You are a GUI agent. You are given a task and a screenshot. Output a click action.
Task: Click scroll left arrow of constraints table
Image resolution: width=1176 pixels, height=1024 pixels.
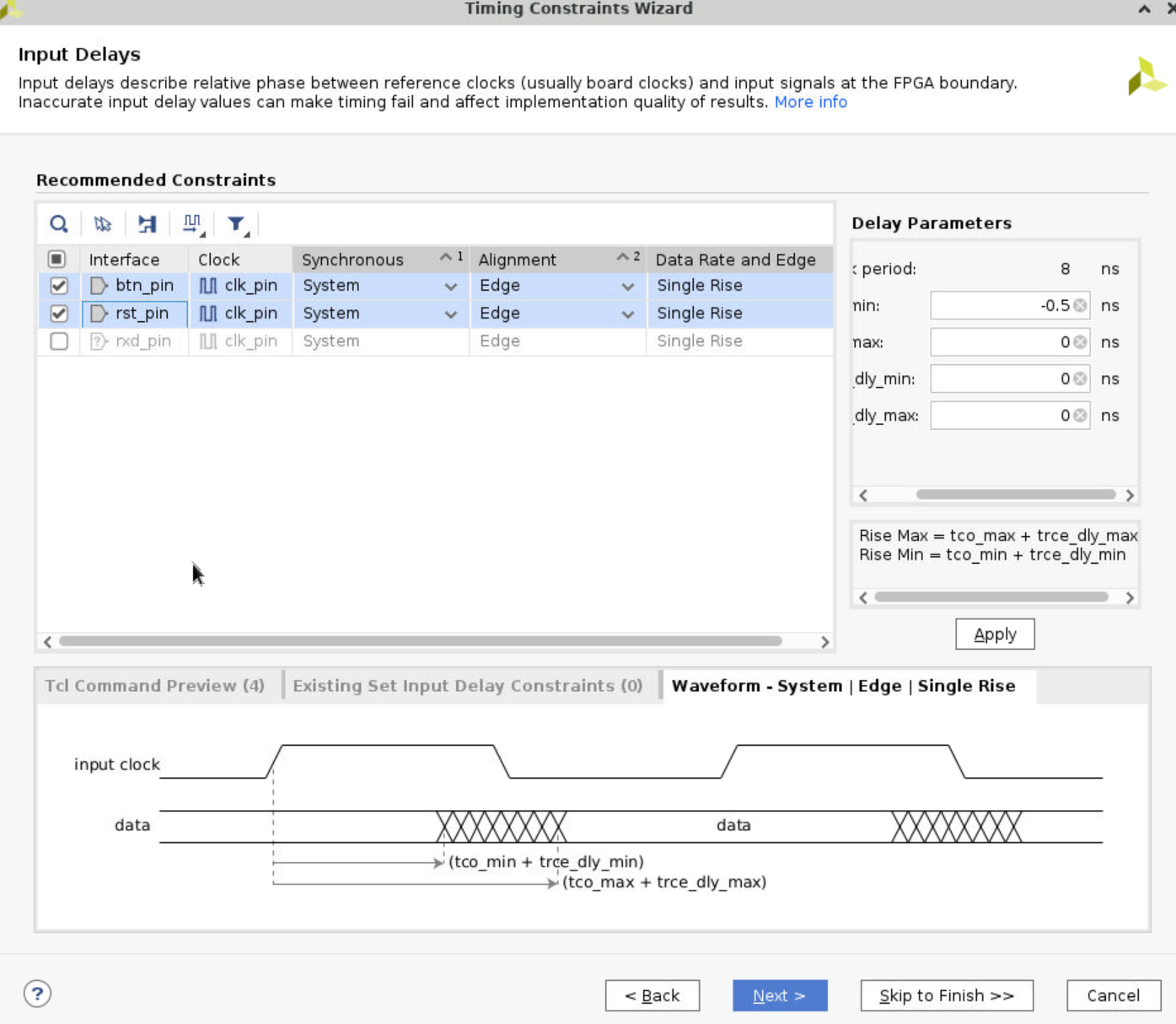pyautogui.click(x=47, y=642)
